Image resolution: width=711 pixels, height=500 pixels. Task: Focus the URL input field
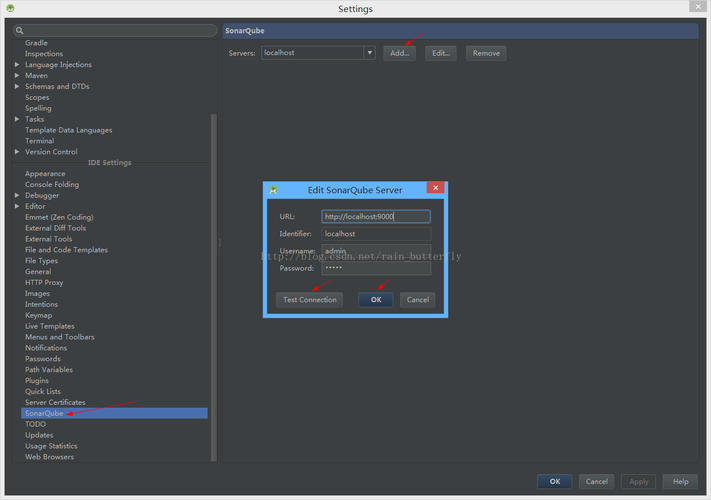(x=376, y=216)
